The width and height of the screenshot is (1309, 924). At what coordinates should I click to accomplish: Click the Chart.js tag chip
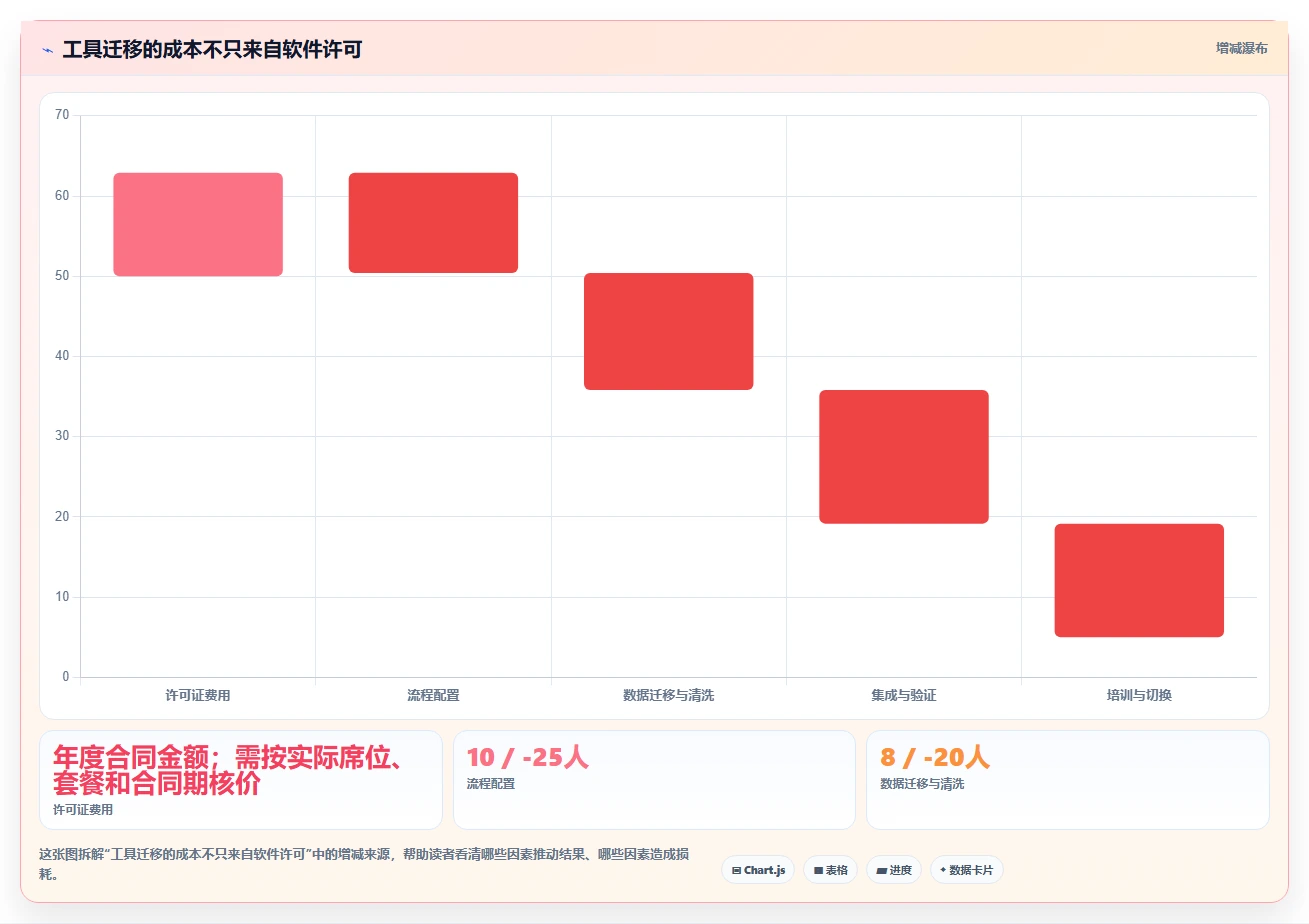pos(758,870)
